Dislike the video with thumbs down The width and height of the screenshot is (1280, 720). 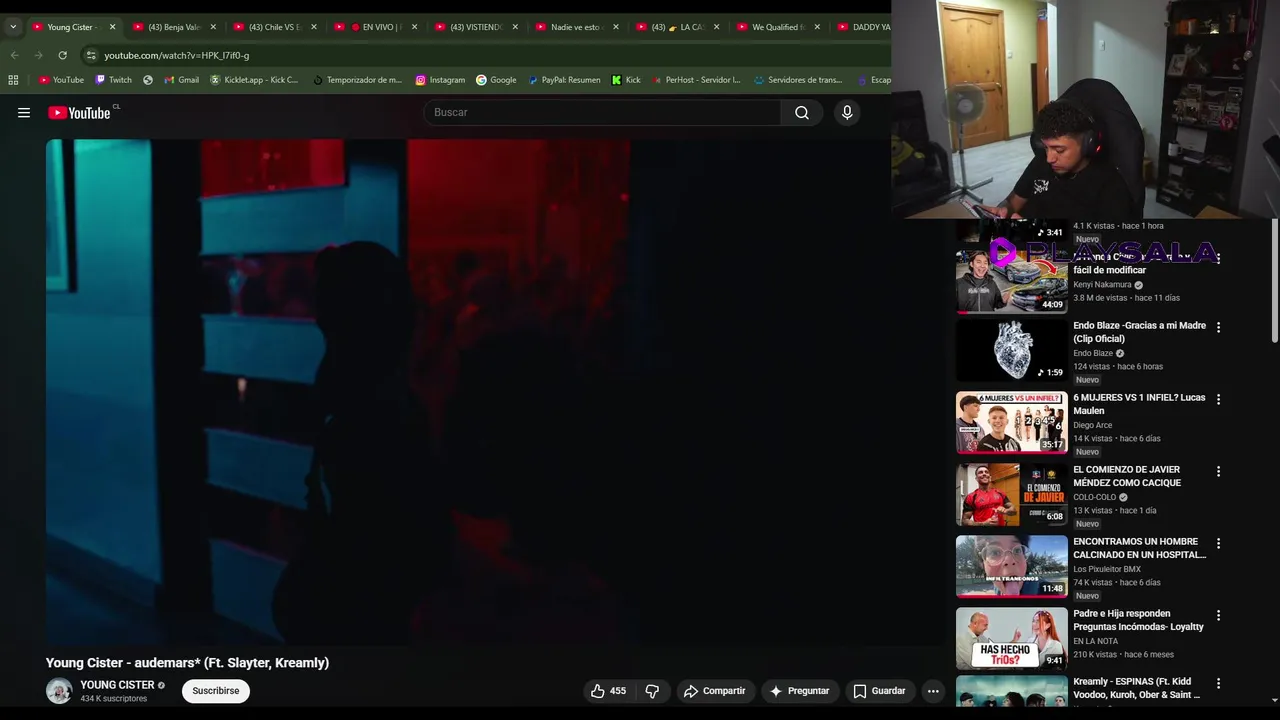(x=652, y=691)
